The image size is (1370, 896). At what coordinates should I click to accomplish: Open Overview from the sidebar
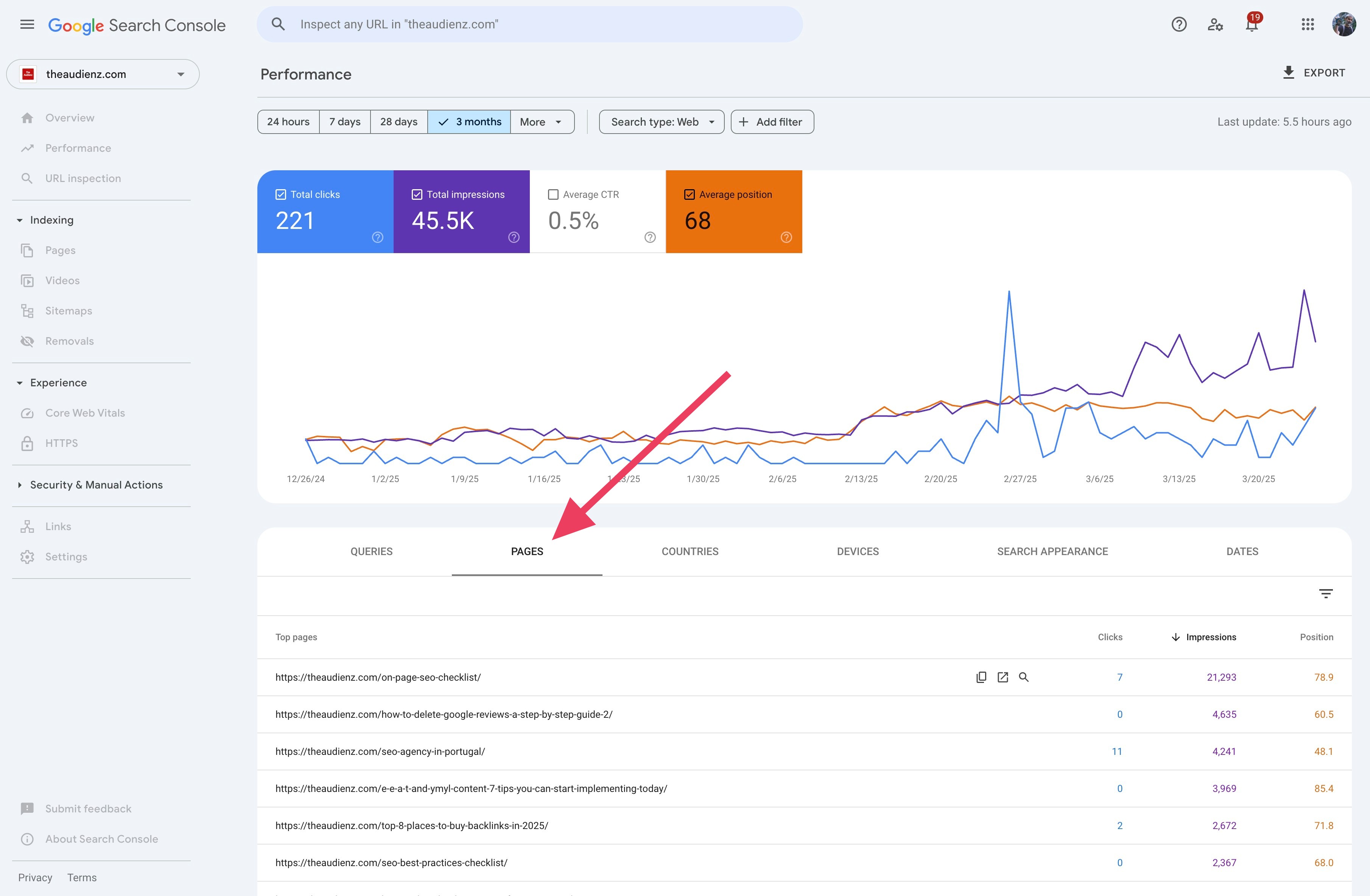point(70,118)
